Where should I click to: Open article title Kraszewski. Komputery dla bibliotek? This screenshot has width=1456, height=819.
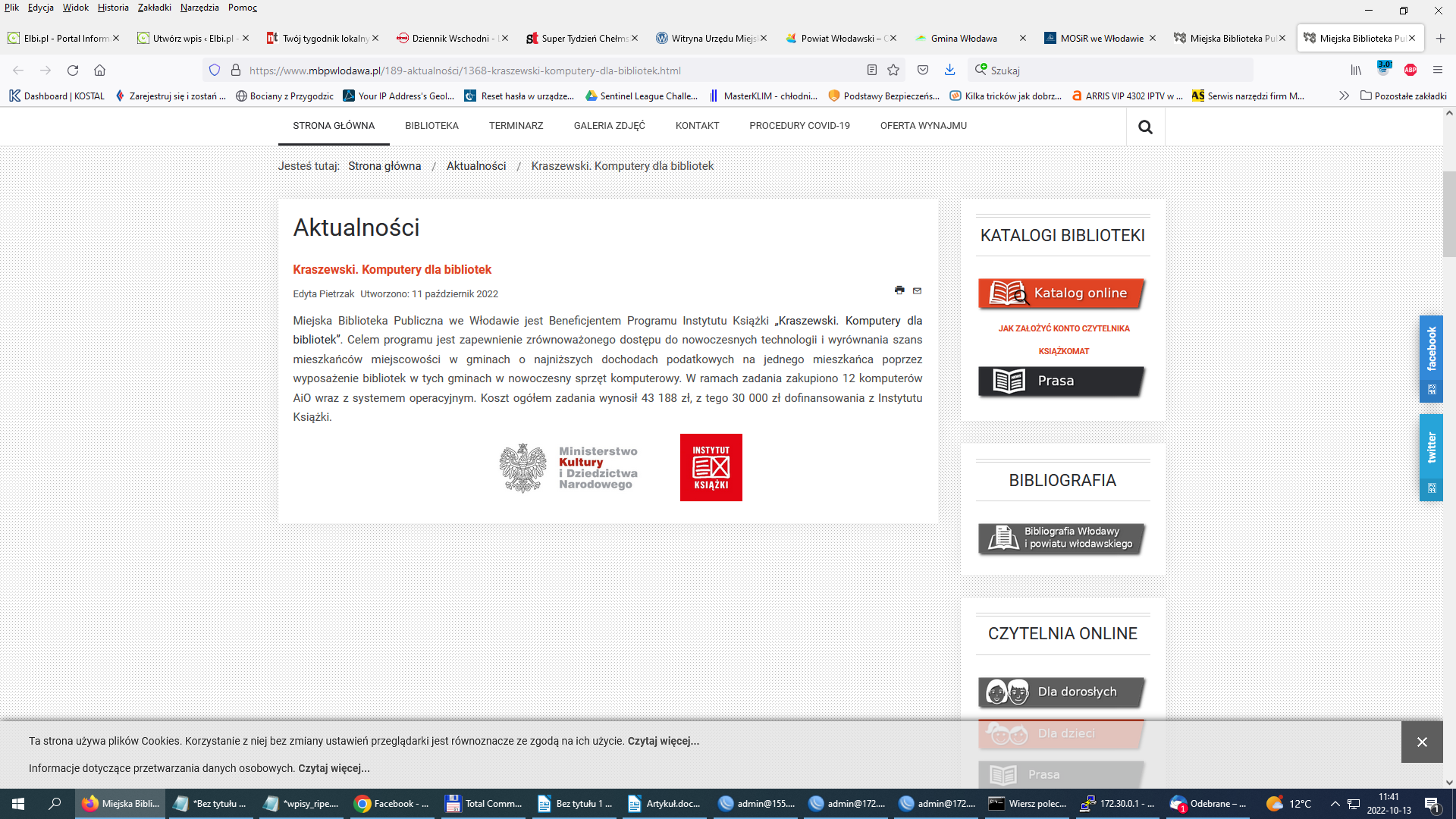click(392, 269)
